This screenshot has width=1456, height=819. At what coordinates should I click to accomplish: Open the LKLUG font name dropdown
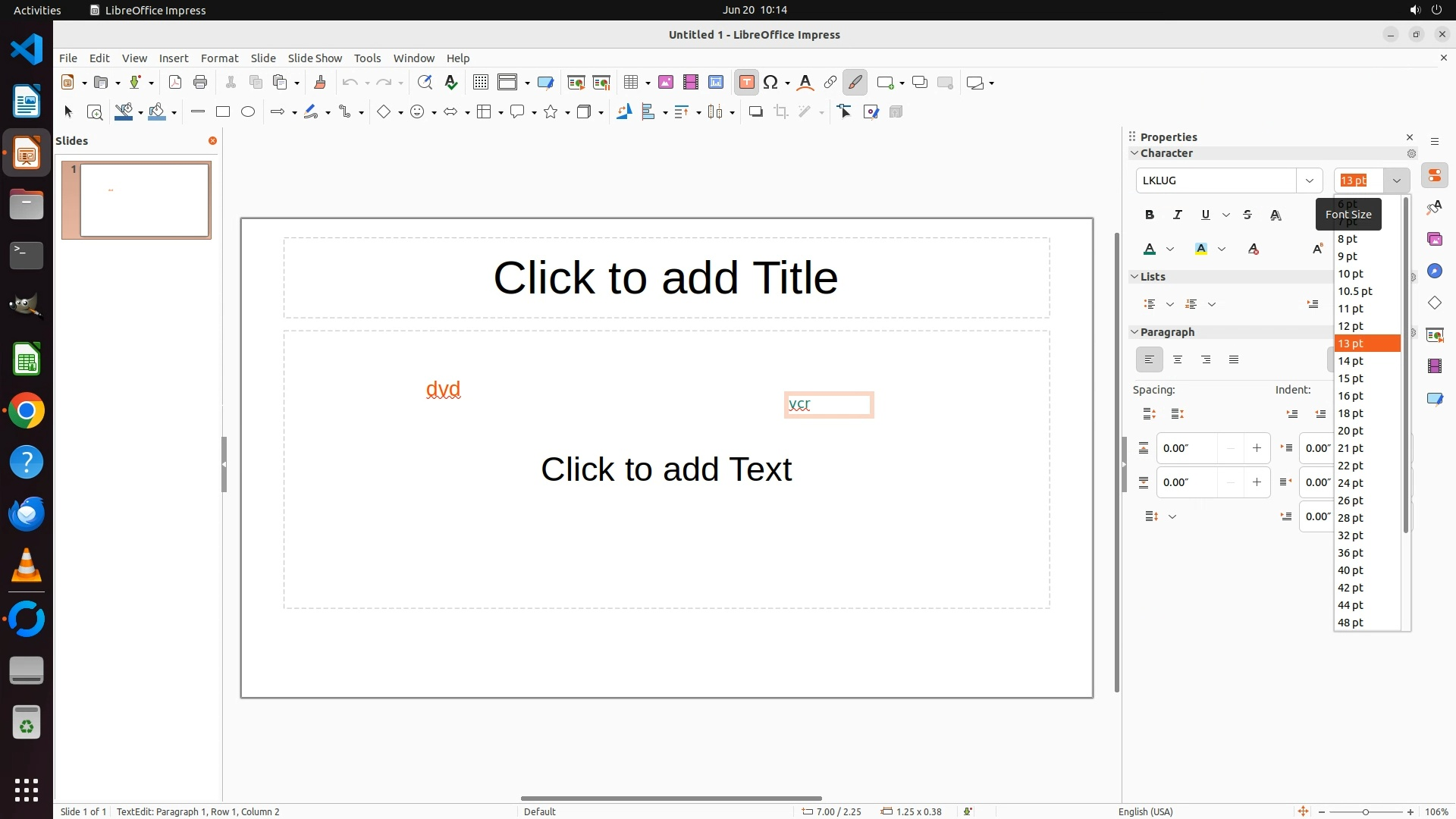(1309, 180)
